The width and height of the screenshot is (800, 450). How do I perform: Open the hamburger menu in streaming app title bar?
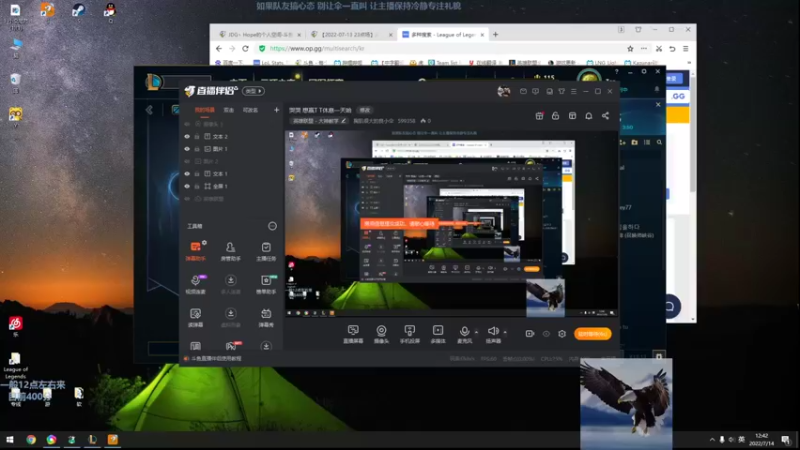pos(573,91)
